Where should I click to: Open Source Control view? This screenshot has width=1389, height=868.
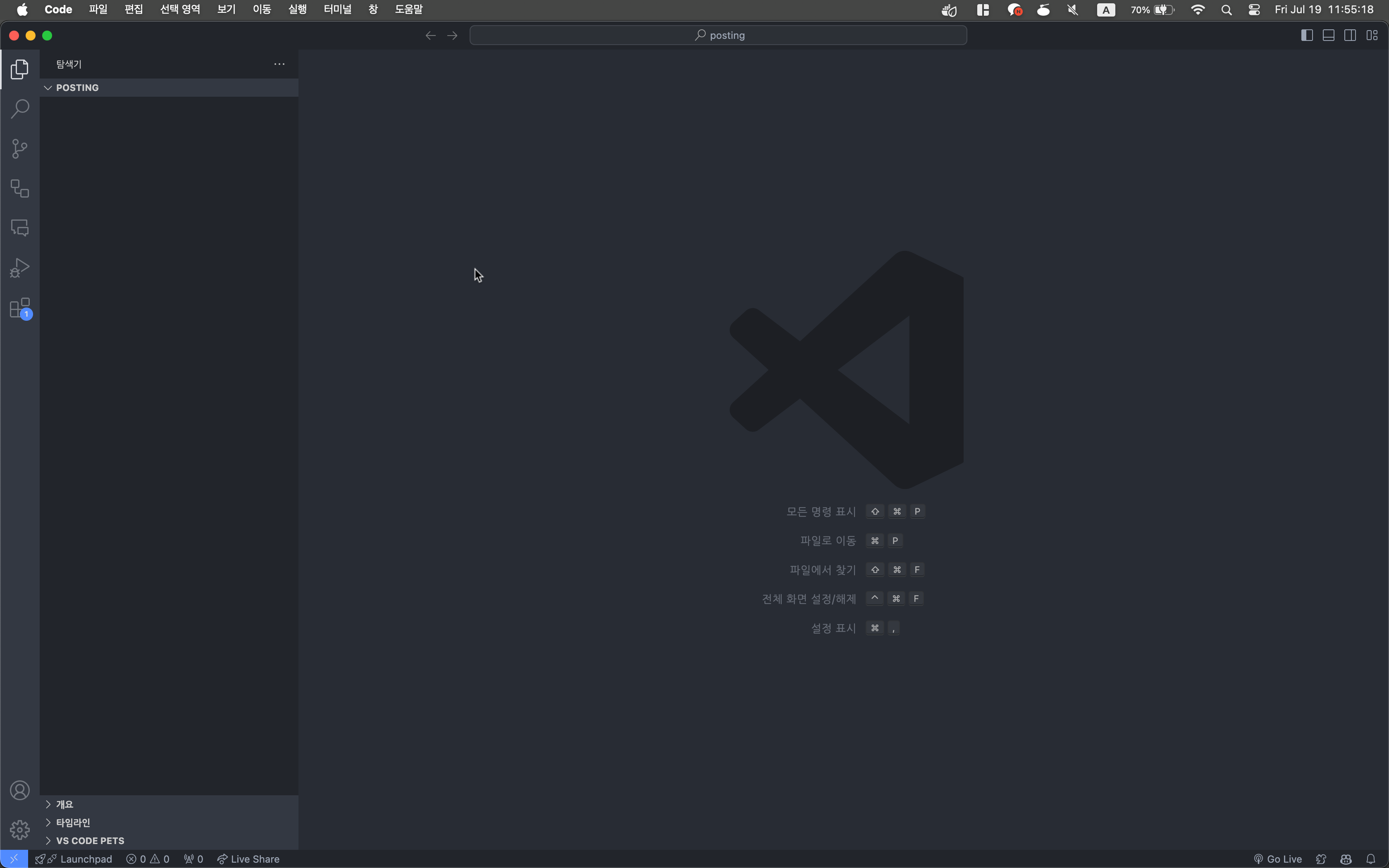(x=19, y=149)
